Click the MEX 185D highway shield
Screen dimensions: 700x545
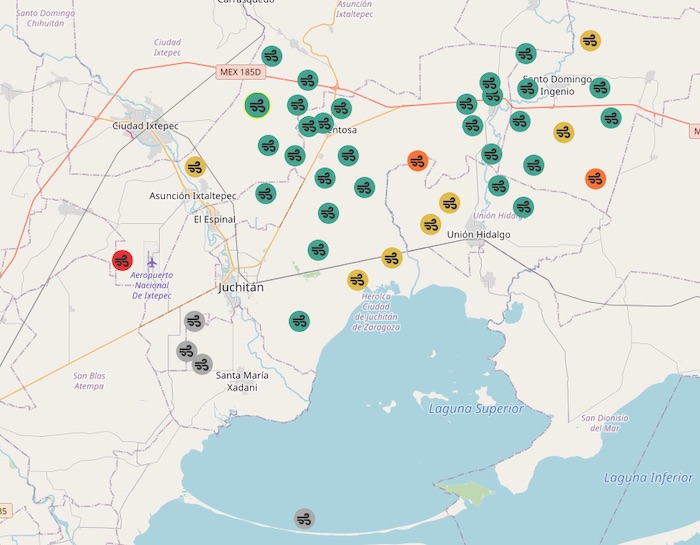[x=239, y=73]
